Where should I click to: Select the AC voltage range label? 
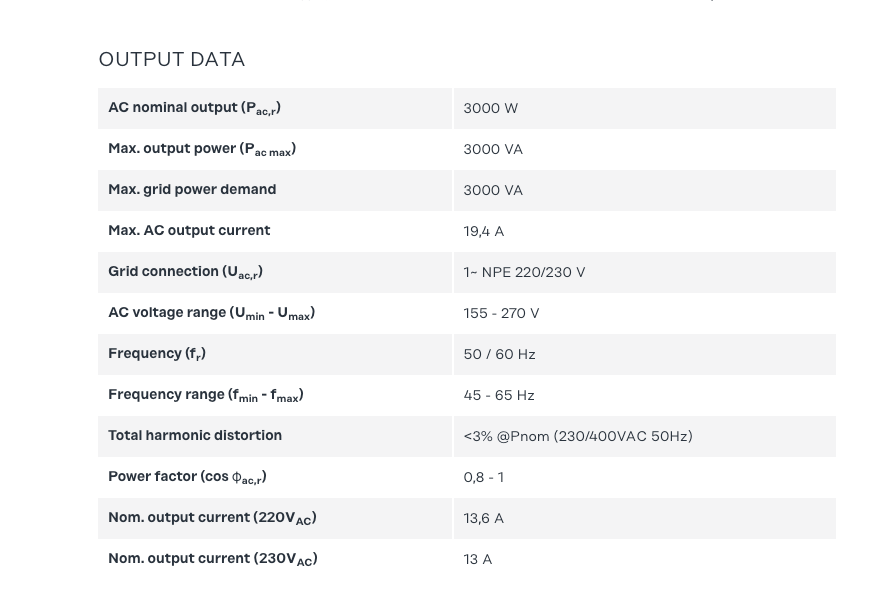pos(211,313)
